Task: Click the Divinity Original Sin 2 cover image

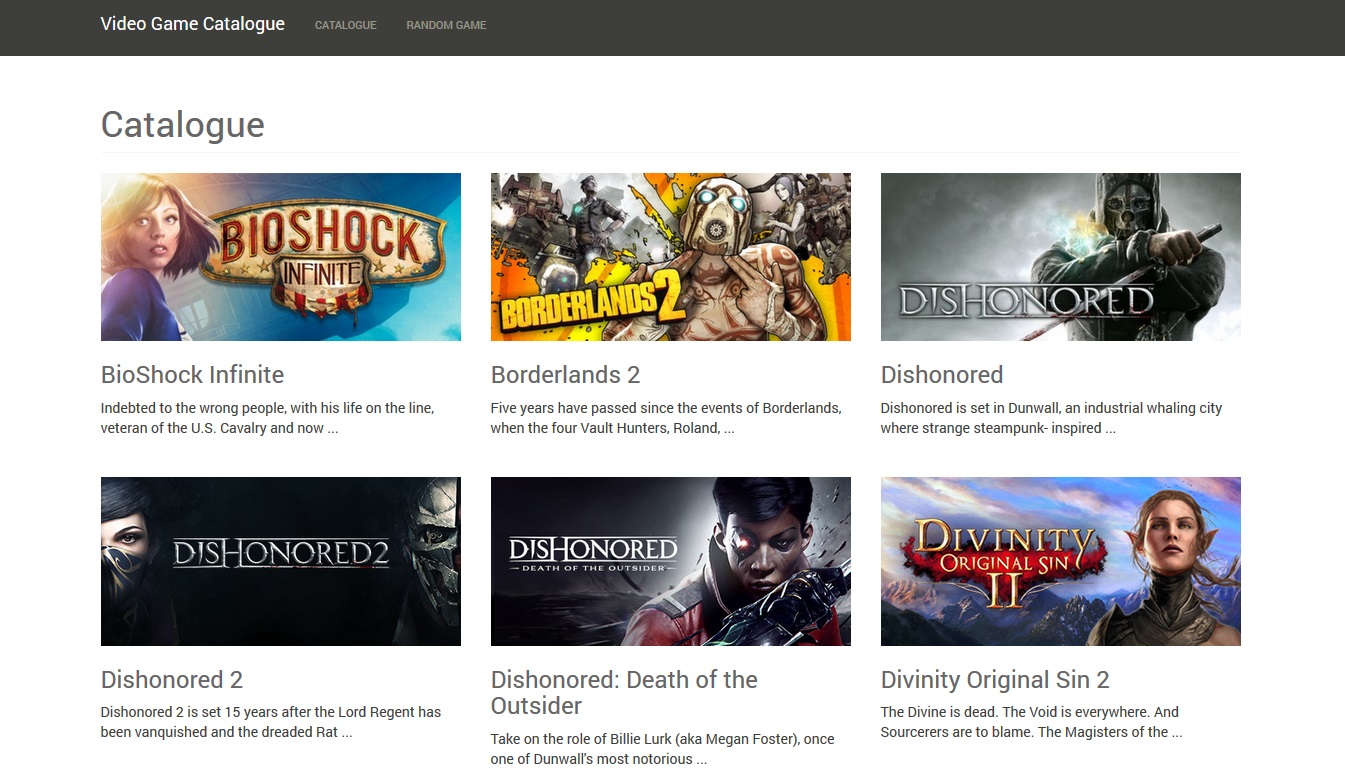Action: [1060, 560]
